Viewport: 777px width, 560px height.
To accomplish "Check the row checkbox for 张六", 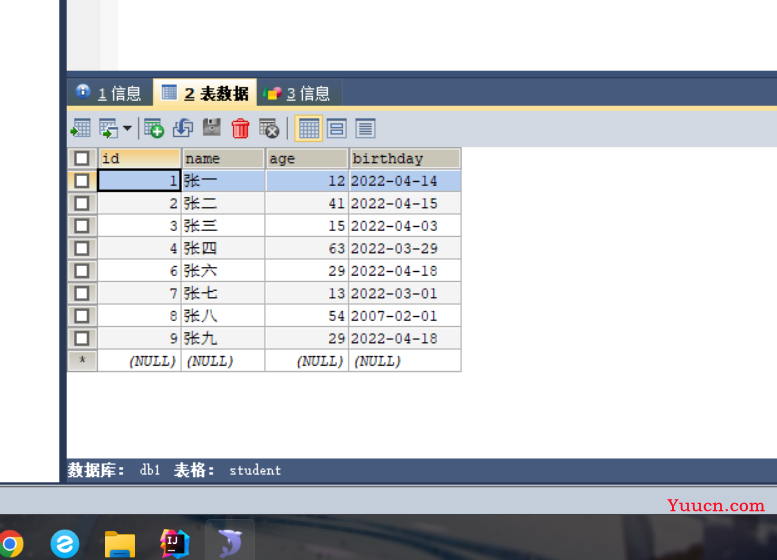I will [x=82, y=271].
